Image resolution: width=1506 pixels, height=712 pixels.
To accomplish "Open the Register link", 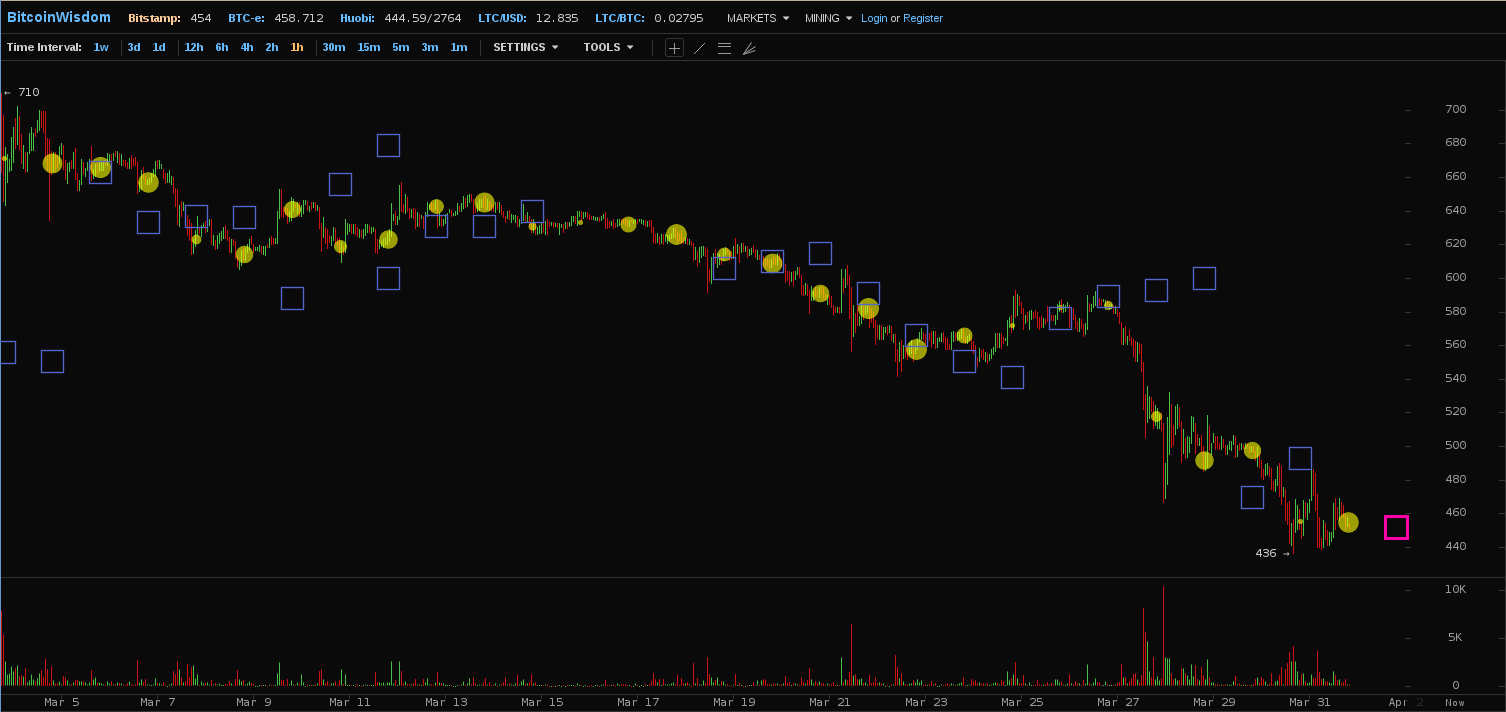I will click(x=922, y=18).
